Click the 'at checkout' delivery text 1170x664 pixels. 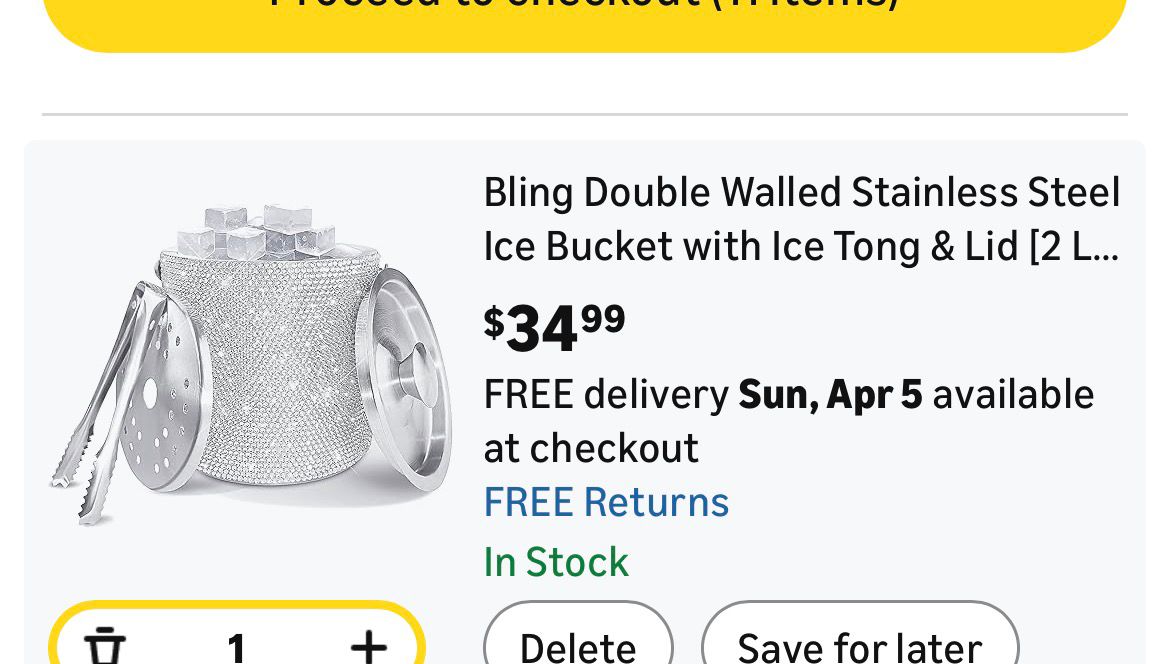tap(591, 448)
